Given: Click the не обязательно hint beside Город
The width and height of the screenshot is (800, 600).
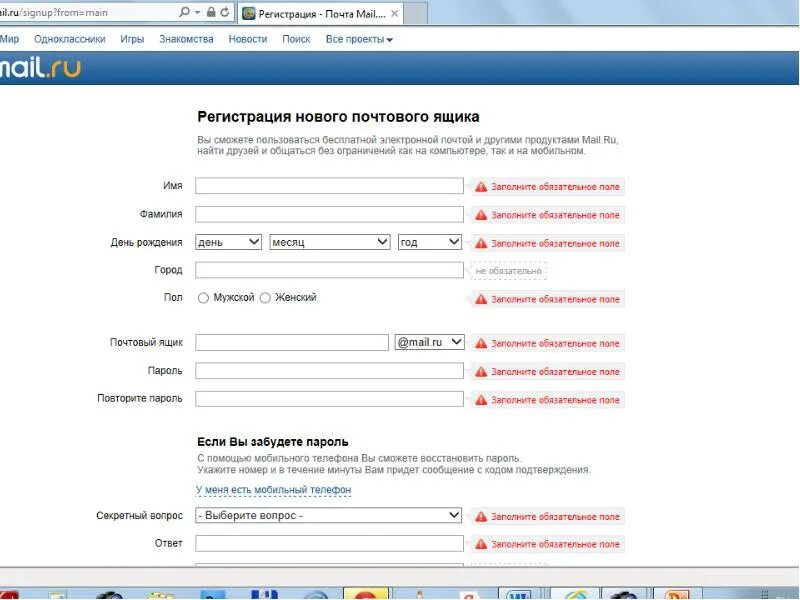Looking at the screenshot, I should tap(509, 271).
